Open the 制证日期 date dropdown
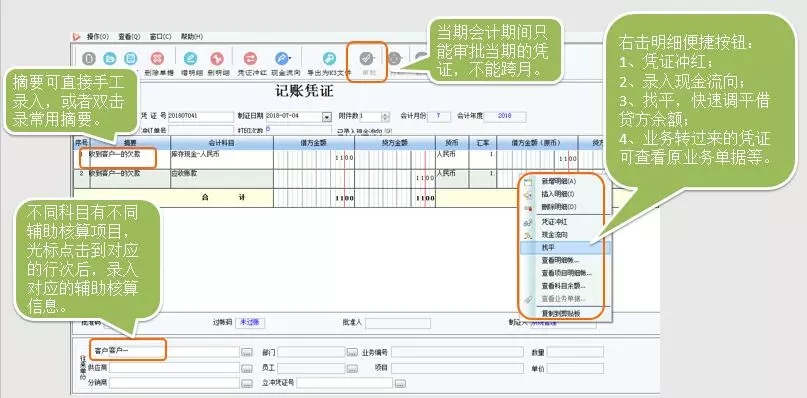 [327, 117]
